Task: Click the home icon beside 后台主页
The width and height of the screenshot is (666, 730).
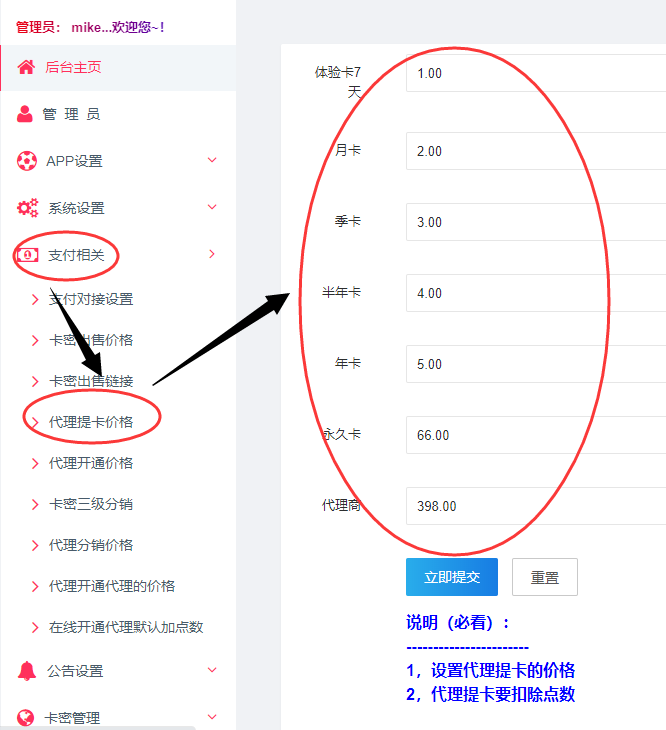Action: tap(26, 67)
